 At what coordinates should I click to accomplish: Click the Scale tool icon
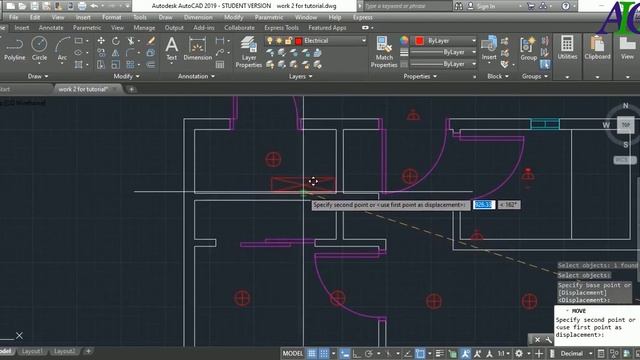point(116,64)
